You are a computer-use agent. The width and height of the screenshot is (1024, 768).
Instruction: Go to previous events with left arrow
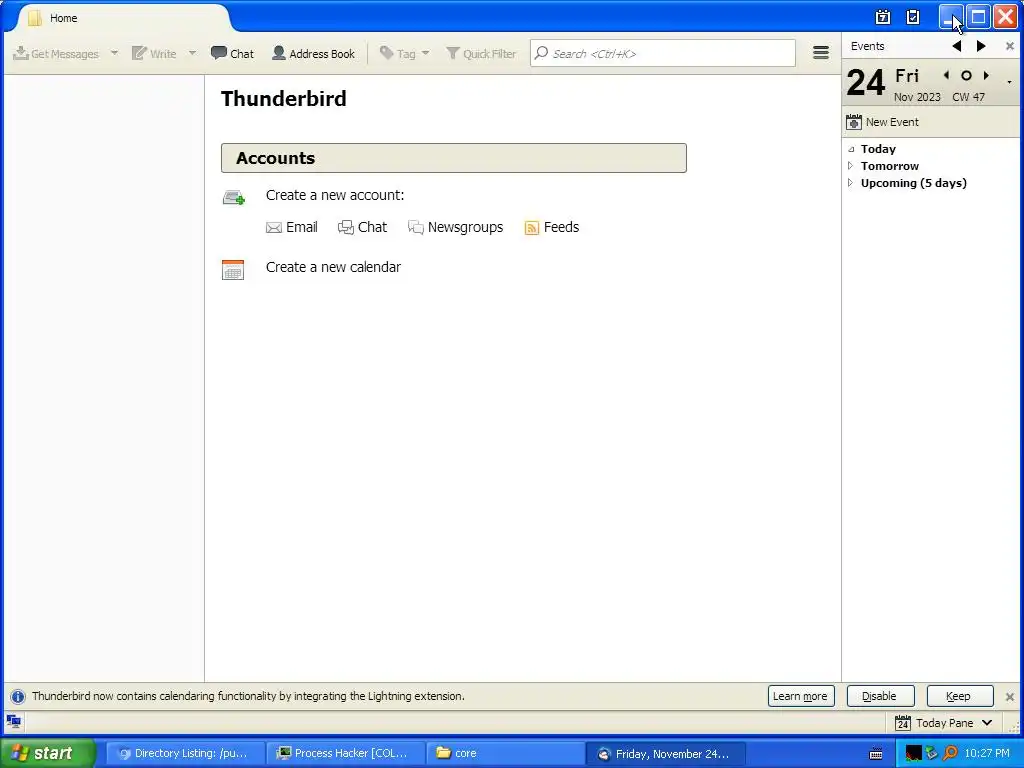[957, 46]
